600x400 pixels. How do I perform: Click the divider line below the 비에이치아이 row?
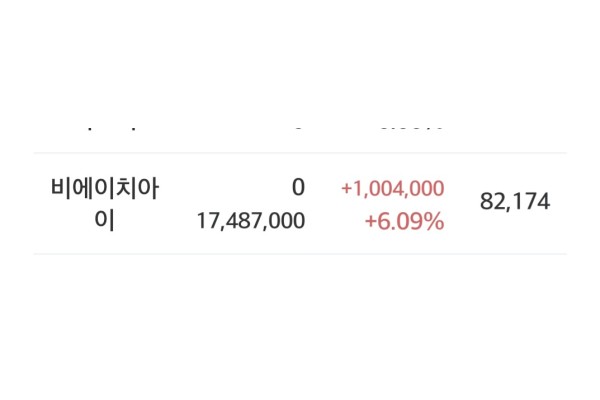tap(300, 254)
